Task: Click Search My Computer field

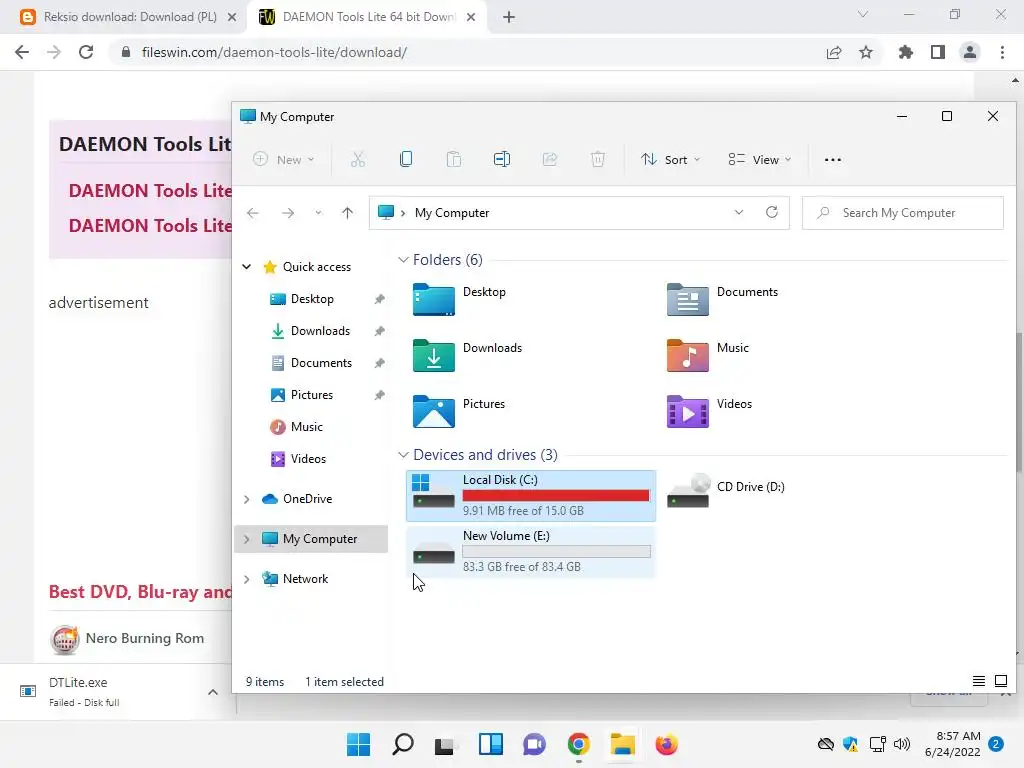Action: (x=903, y=213)
